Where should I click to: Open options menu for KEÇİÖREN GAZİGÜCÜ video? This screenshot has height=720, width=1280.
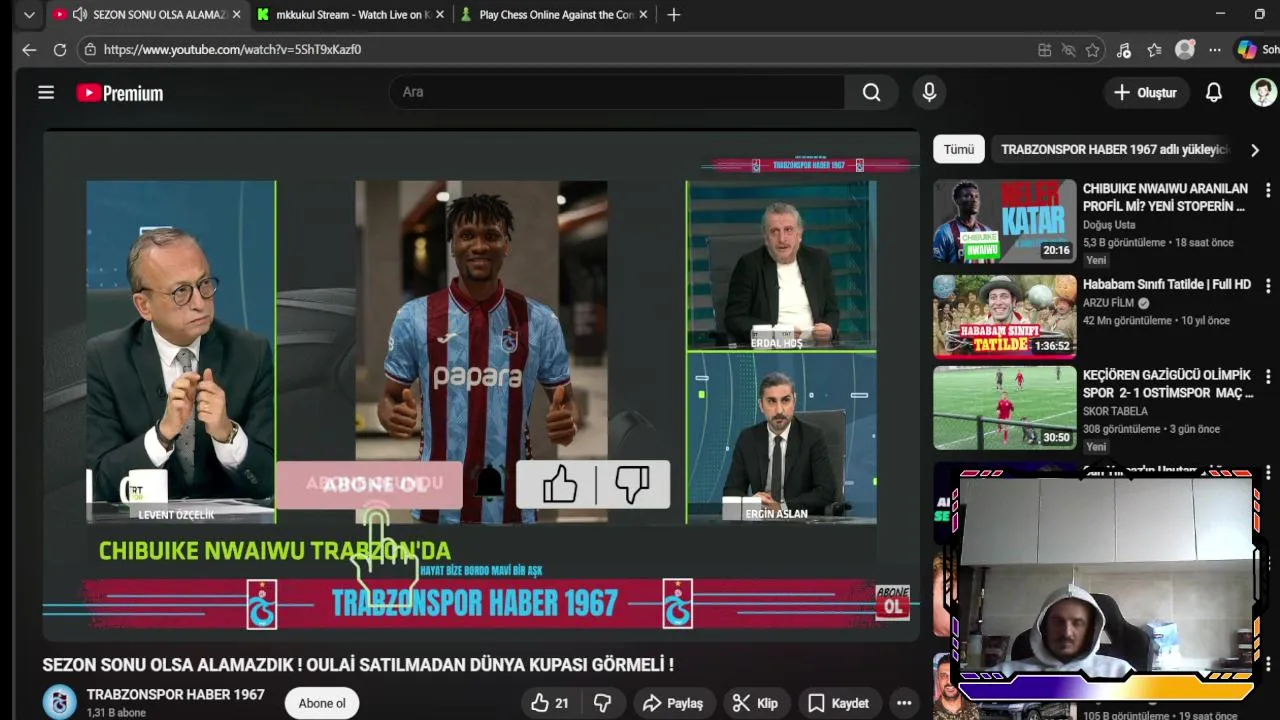(x=1268, y=377)
